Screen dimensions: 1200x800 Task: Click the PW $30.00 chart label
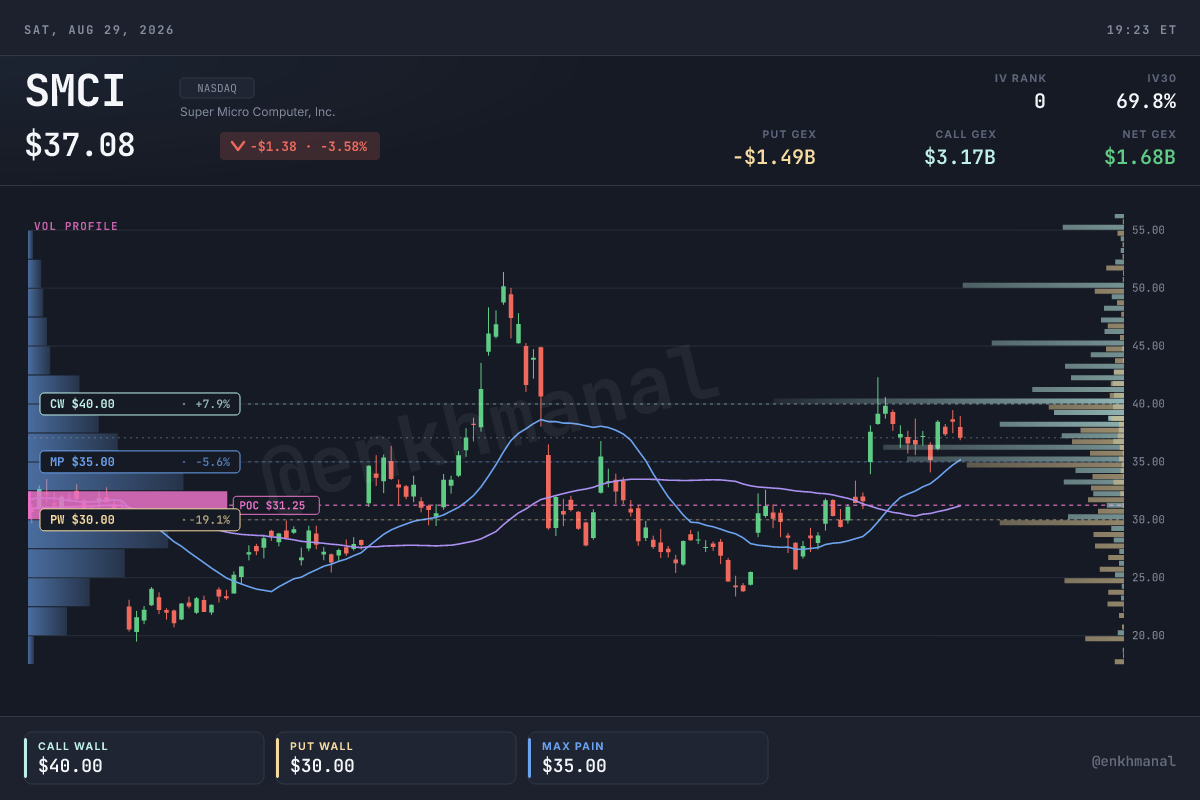click(140, 520)
